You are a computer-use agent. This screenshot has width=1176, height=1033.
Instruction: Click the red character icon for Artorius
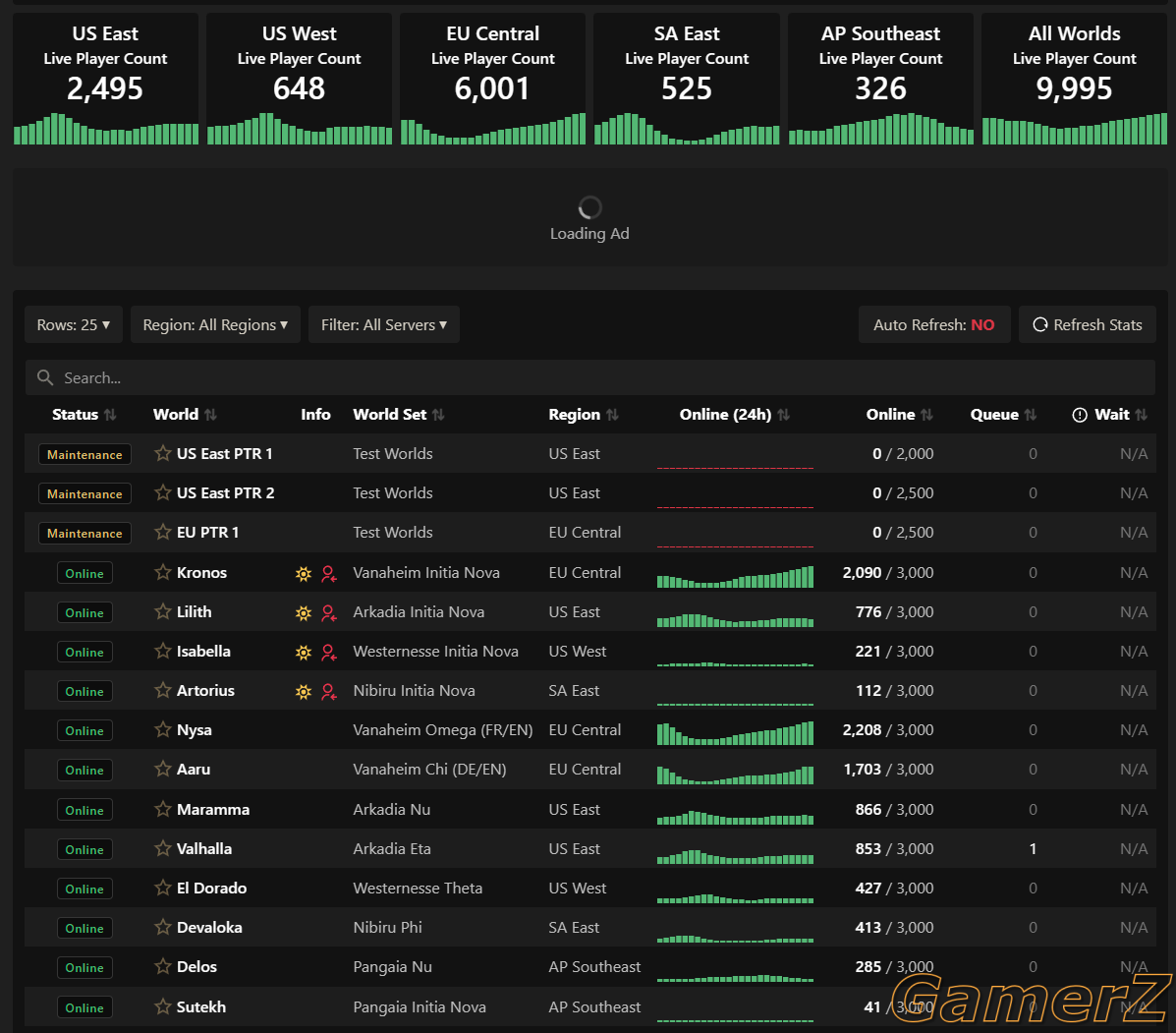click(328, 692)
